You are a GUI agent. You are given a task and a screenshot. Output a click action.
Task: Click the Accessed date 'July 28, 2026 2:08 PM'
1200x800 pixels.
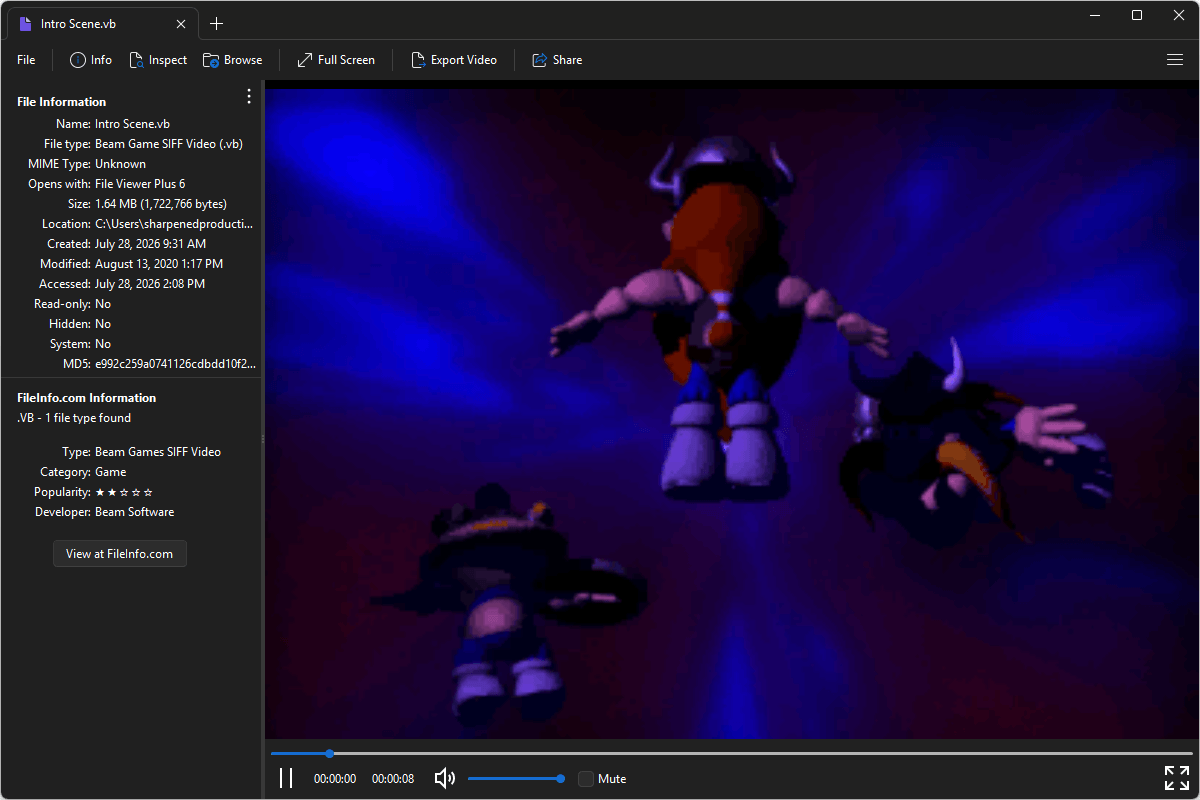pos(150,284)
